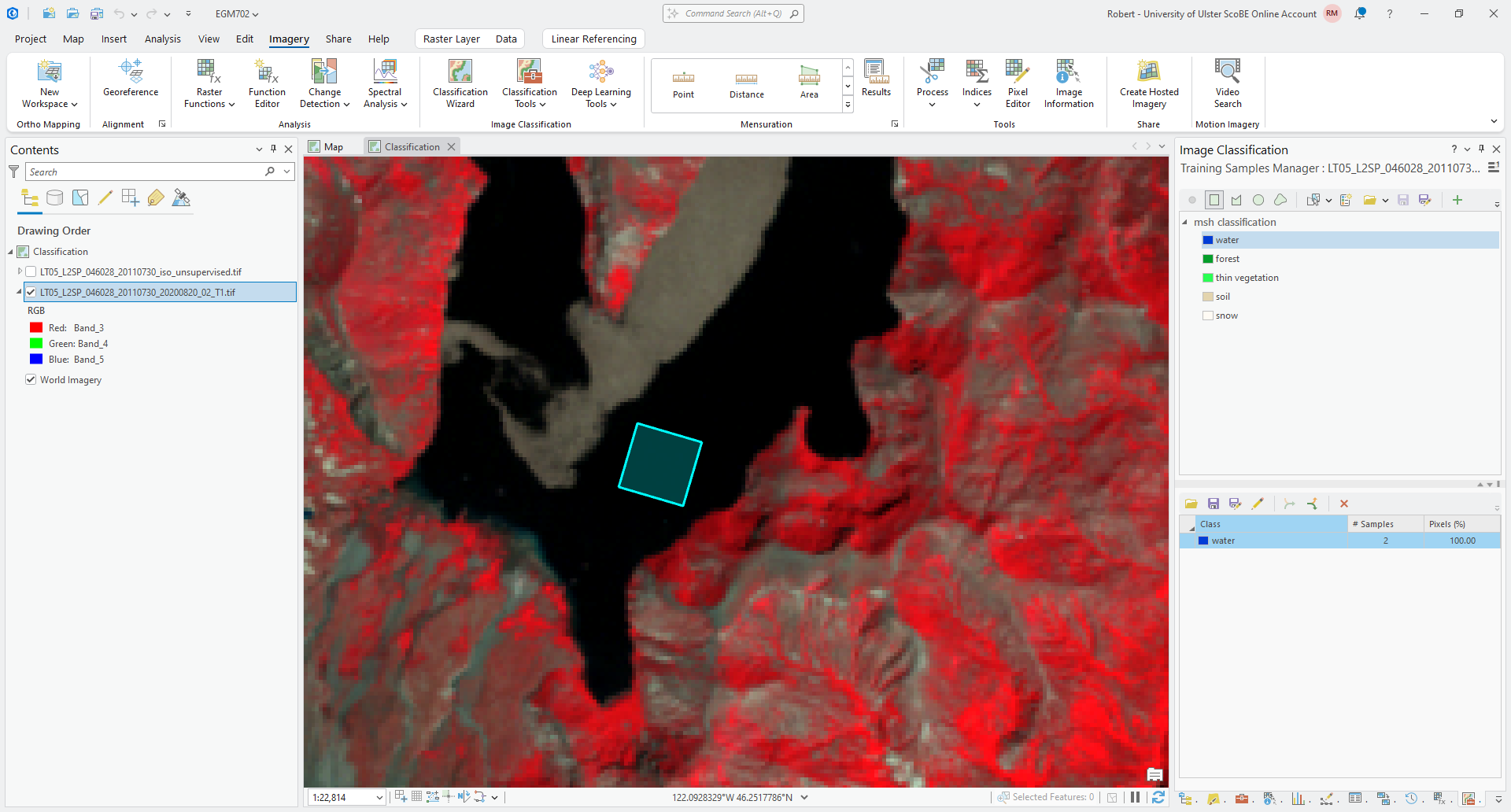
Task: Uncheck the World Imagery layer
Action: (31, 379)
